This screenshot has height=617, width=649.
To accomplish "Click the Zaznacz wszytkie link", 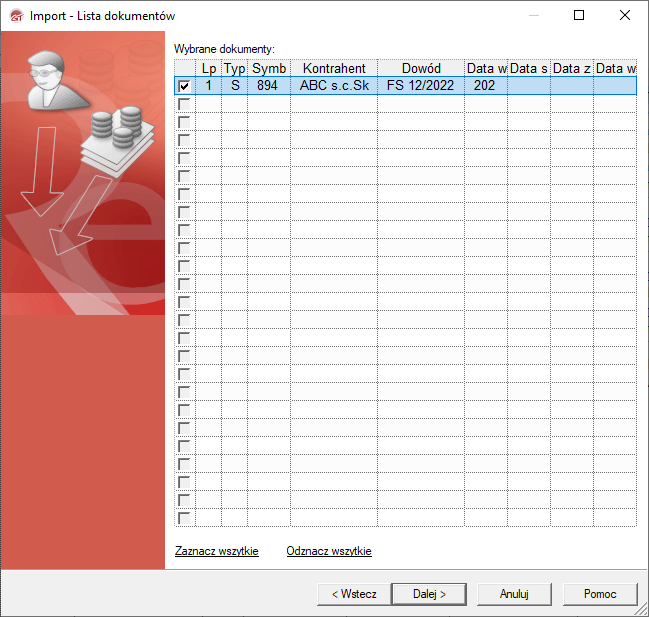I will coord(216,551).
